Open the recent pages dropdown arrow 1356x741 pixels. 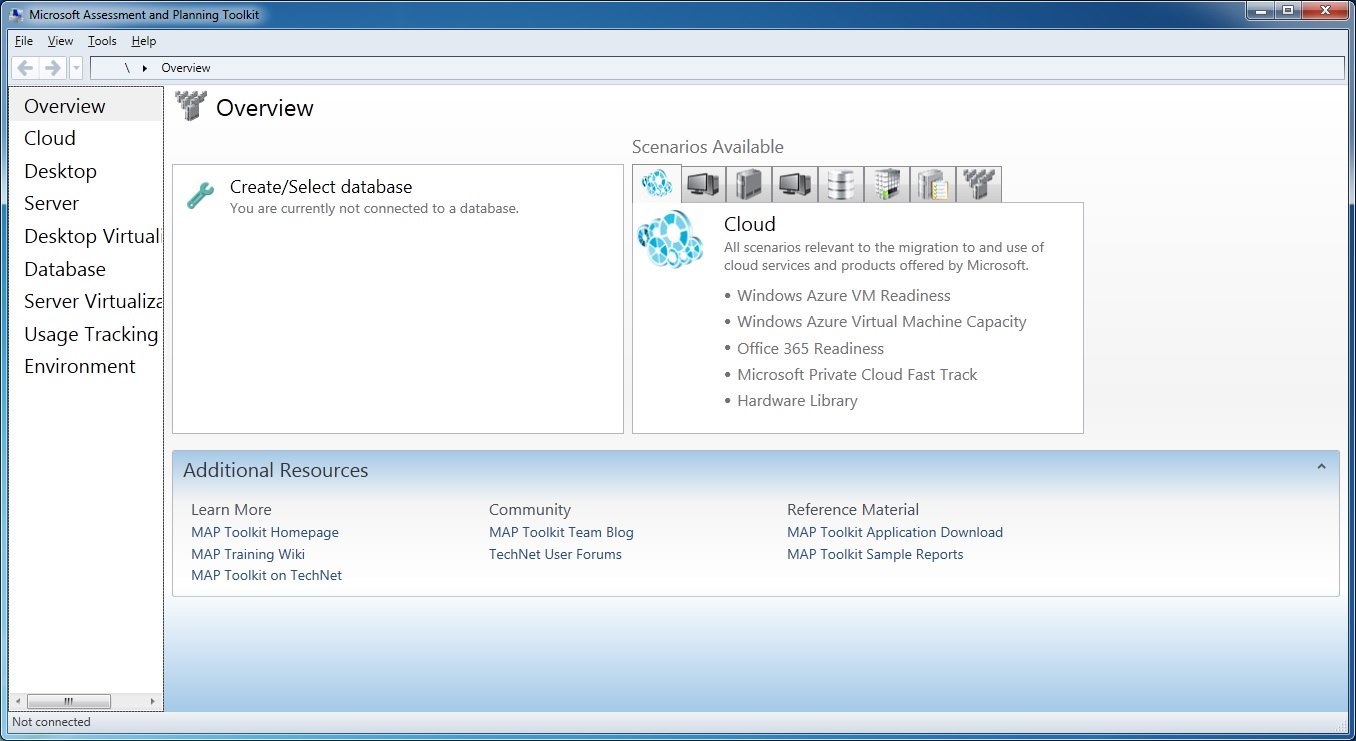tap(75, 67)
